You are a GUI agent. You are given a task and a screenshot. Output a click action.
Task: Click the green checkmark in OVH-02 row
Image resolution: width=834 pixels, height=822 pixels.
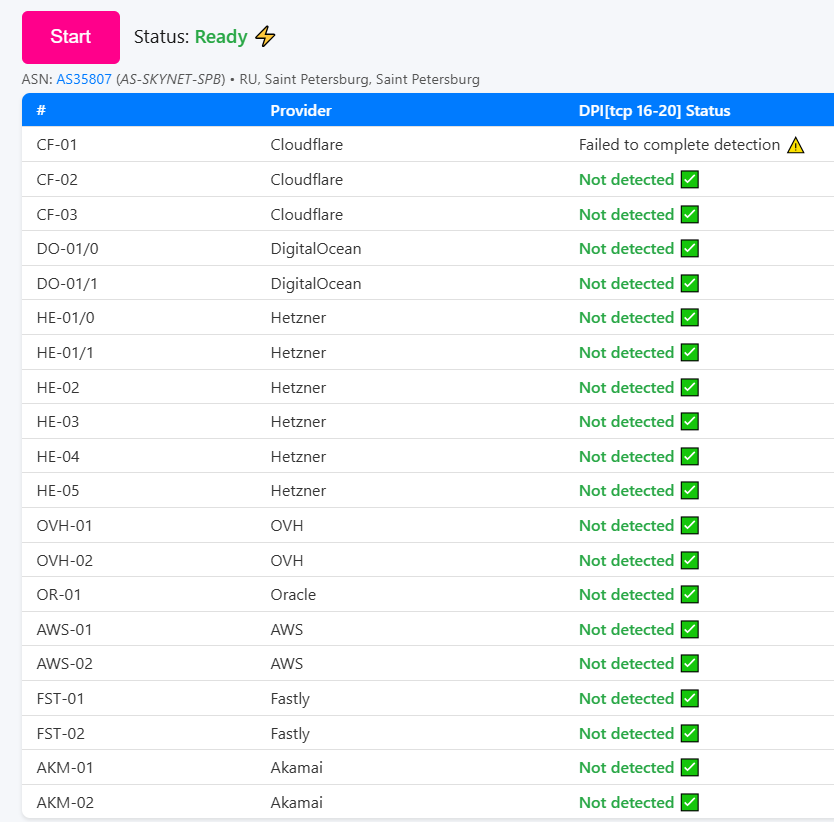pos(690,560)
